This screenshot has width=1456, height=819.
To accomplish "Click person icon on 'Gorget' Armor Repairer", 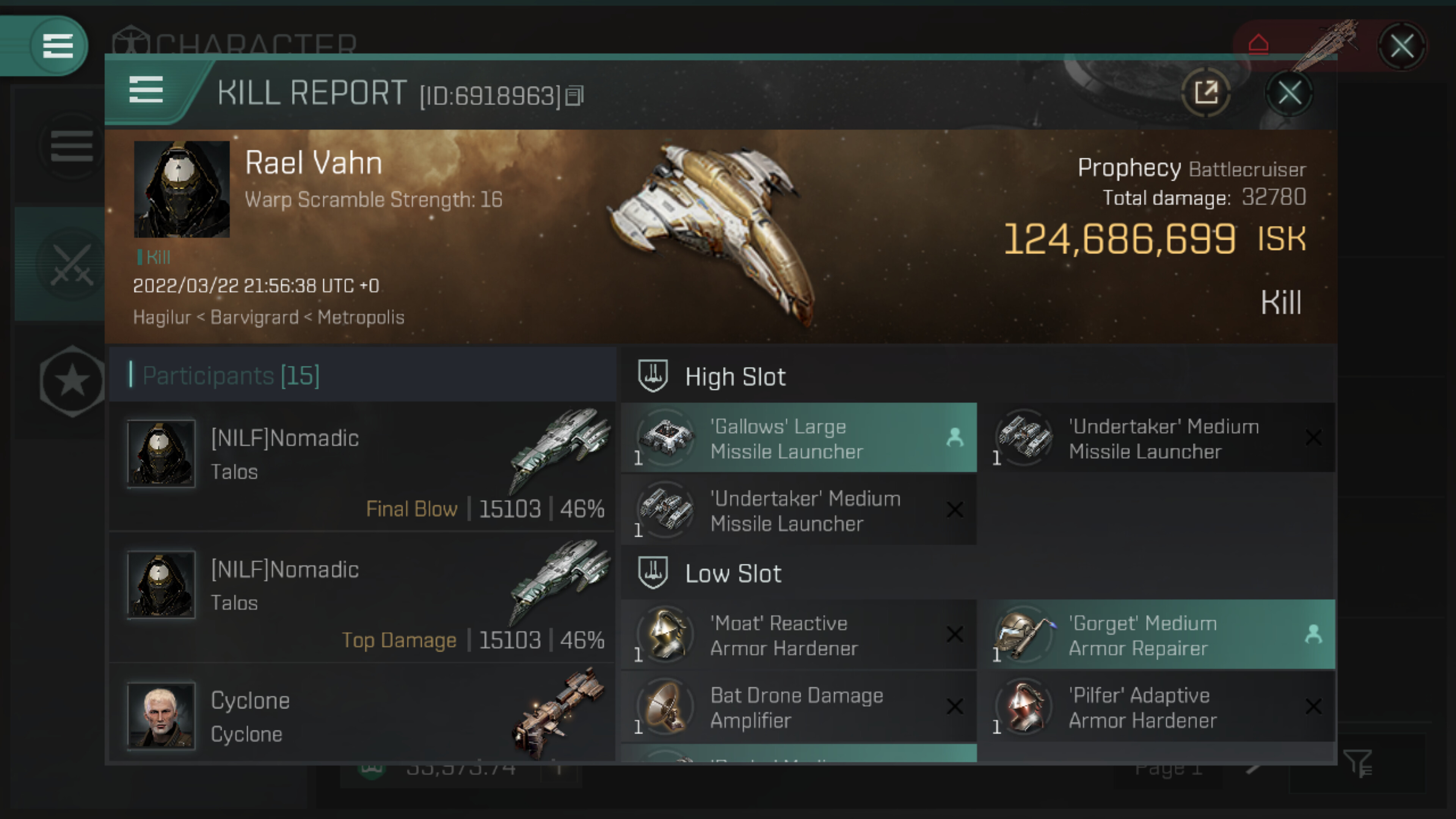I will tap(1313, 634).
